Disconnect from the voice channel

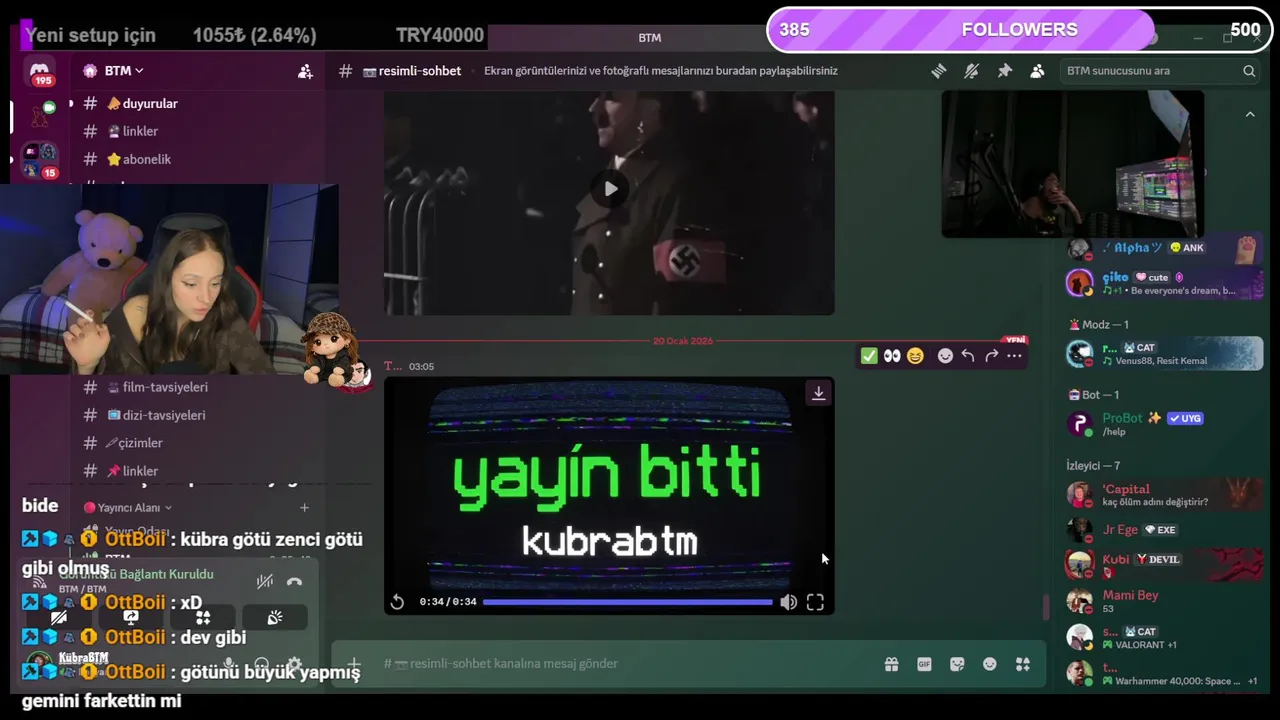[294, 581]
